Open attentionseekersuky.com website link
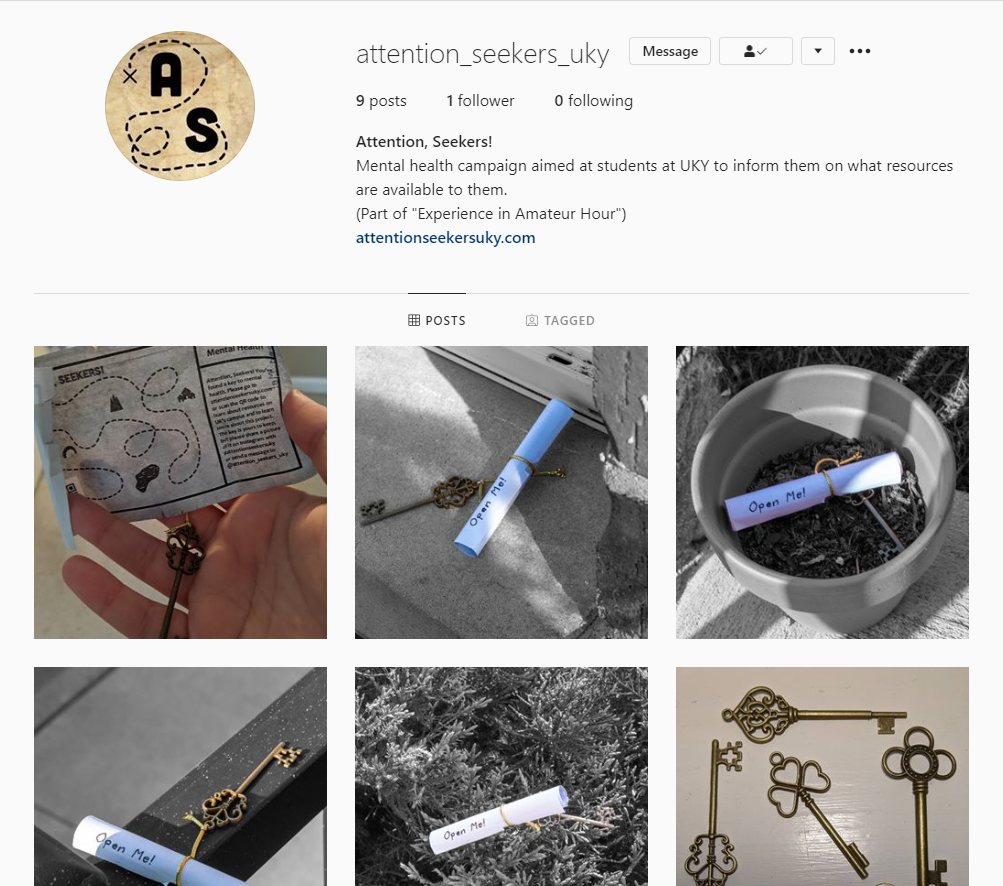Screen dimensions: 1003x886 [x=445, y=238]
